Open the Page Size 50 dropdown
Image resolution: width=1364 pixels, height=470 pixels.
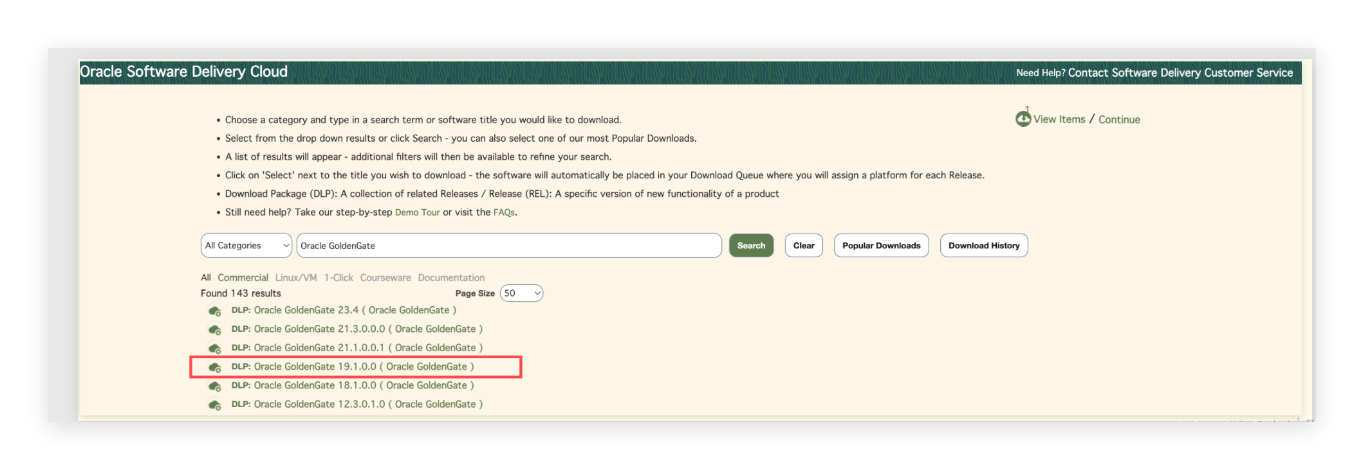click(x=522, y=293)
